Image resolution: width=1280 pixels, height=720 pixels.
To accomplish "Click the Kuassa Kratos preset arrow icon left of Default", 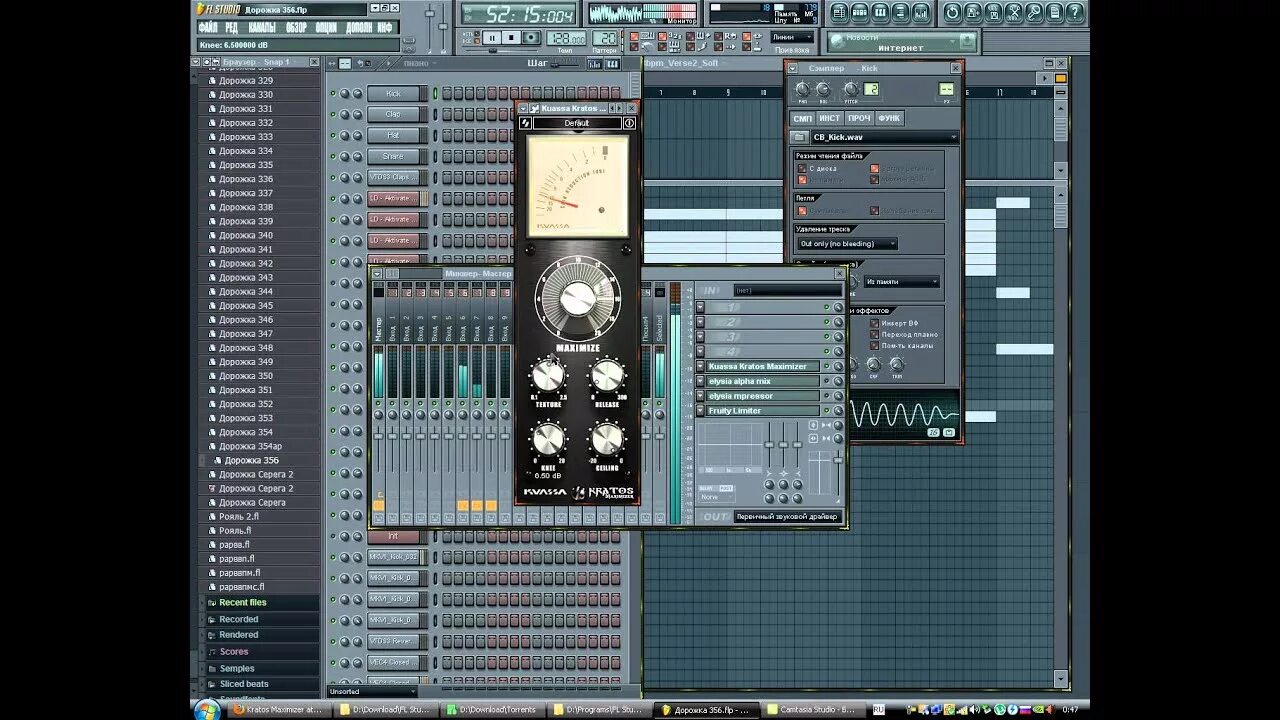I will click(526, 123).
